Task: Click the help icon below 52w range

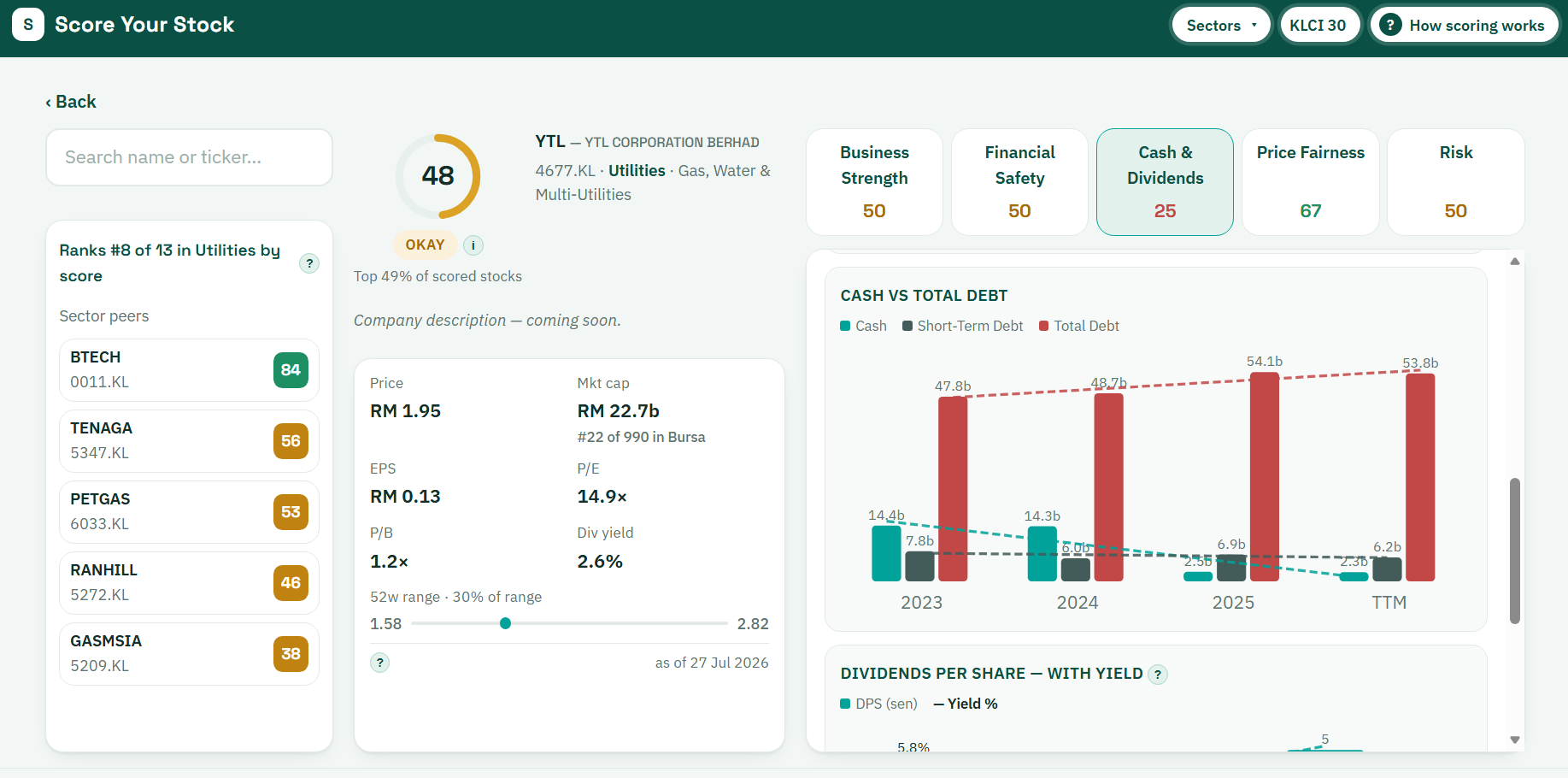Action: click(x=380, y=663)
